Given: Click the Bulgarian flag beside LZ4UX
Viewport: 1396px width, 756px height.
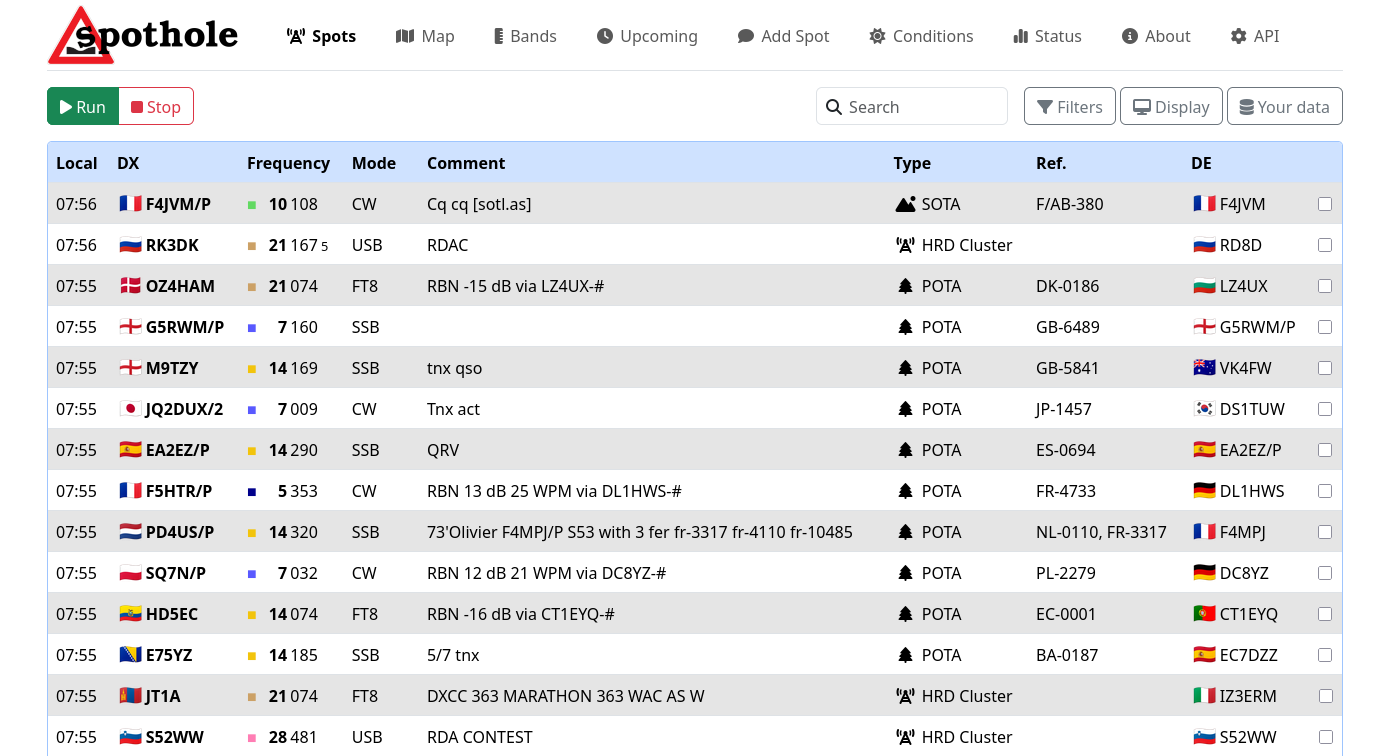Looking at the screenshot, I should pos(1204,286).
